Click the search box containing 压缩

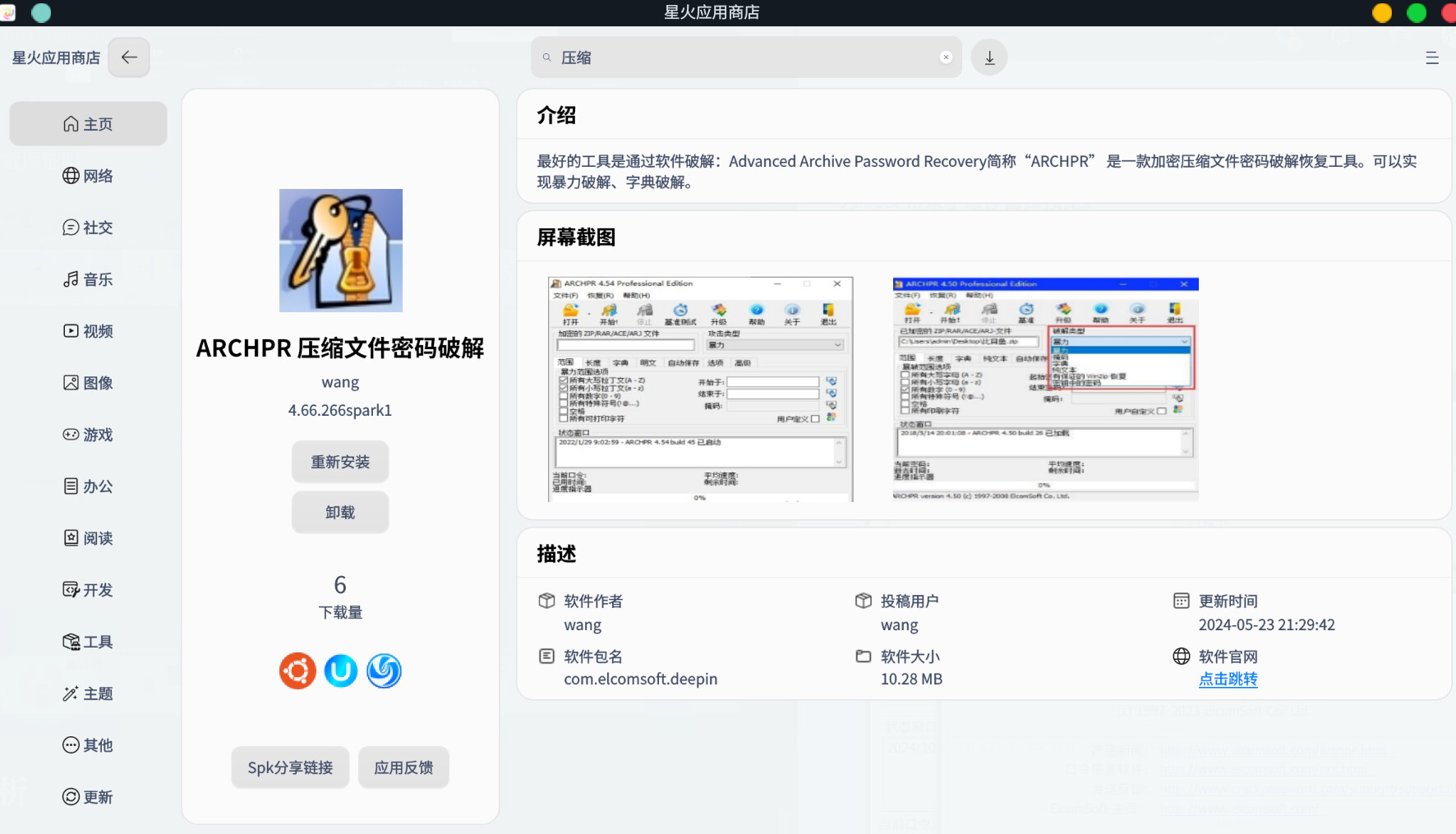[x=746, y=58]
